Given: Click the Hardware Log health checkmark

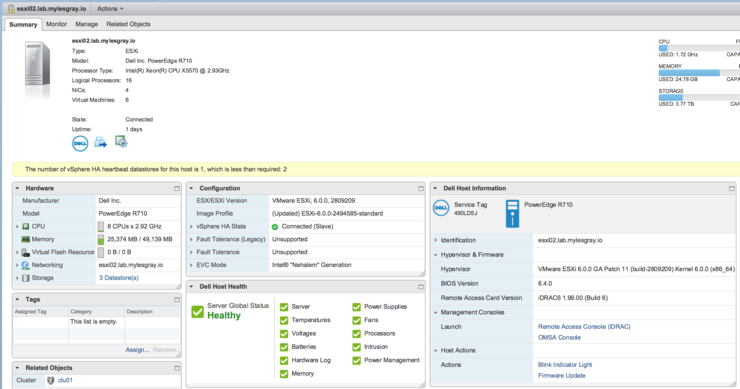Looking at the screenshot, I should tap(284, 360).
